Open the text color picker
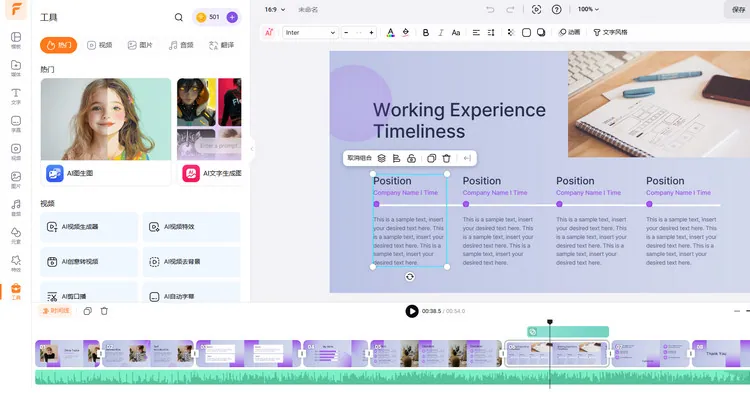The image size is (750, 394). (390, 33)
